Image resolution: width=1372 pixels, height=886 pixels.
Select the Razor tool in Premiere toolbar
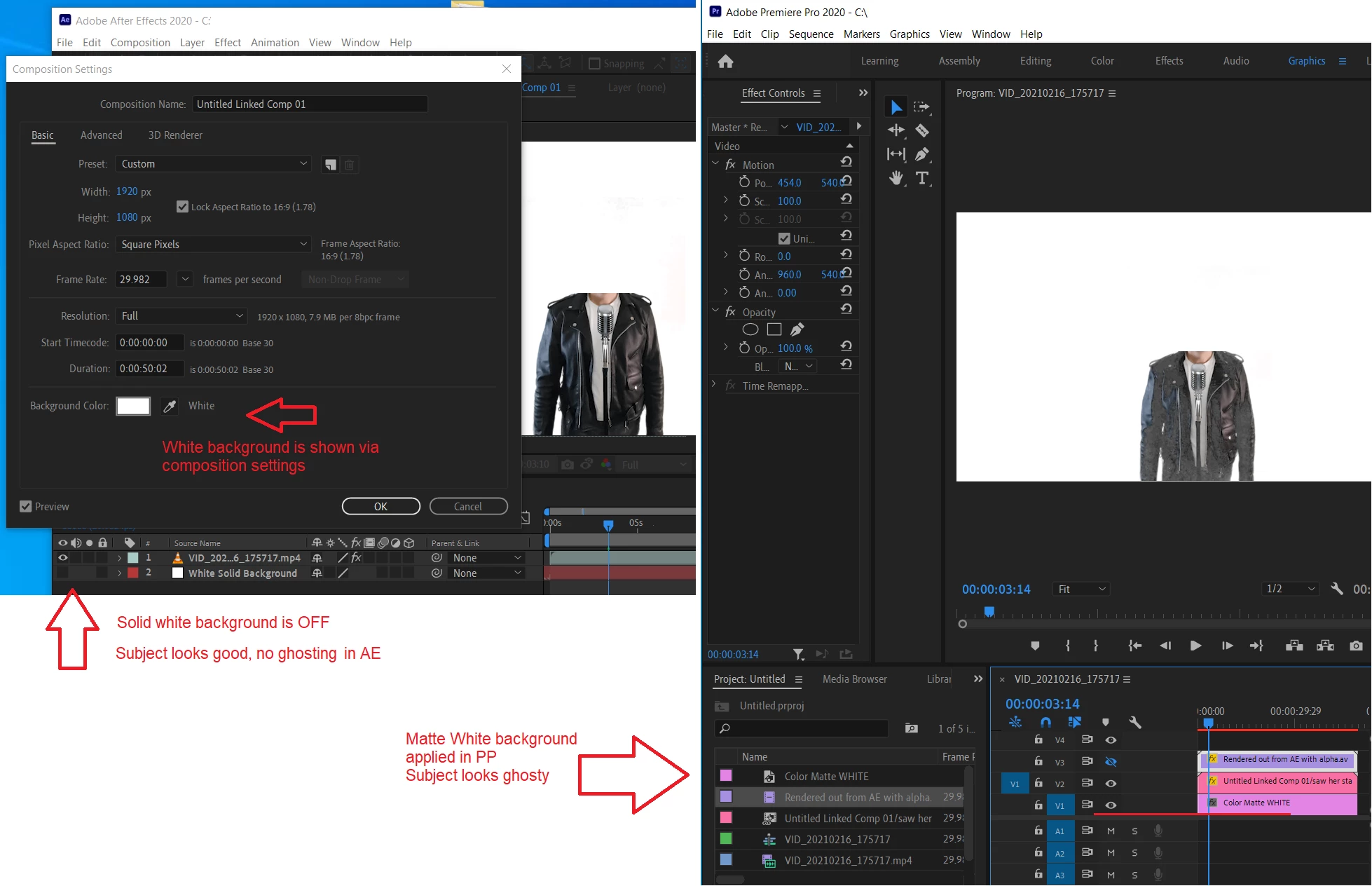point(922,130)
